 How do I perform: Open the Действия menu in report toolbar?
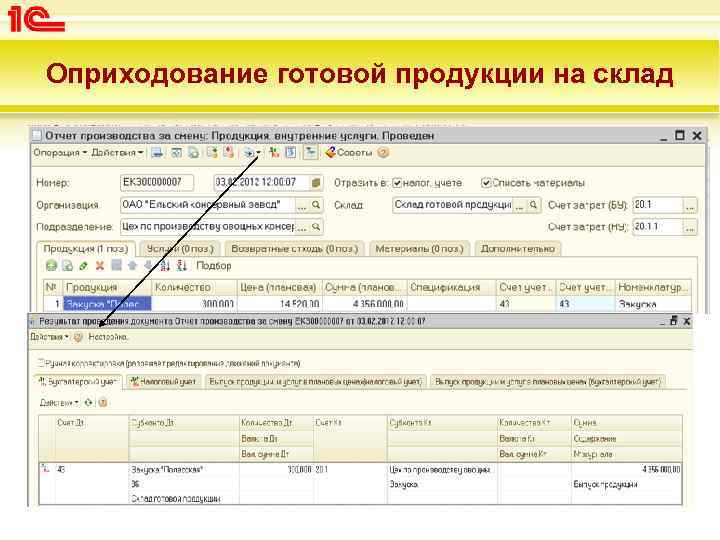117,152
